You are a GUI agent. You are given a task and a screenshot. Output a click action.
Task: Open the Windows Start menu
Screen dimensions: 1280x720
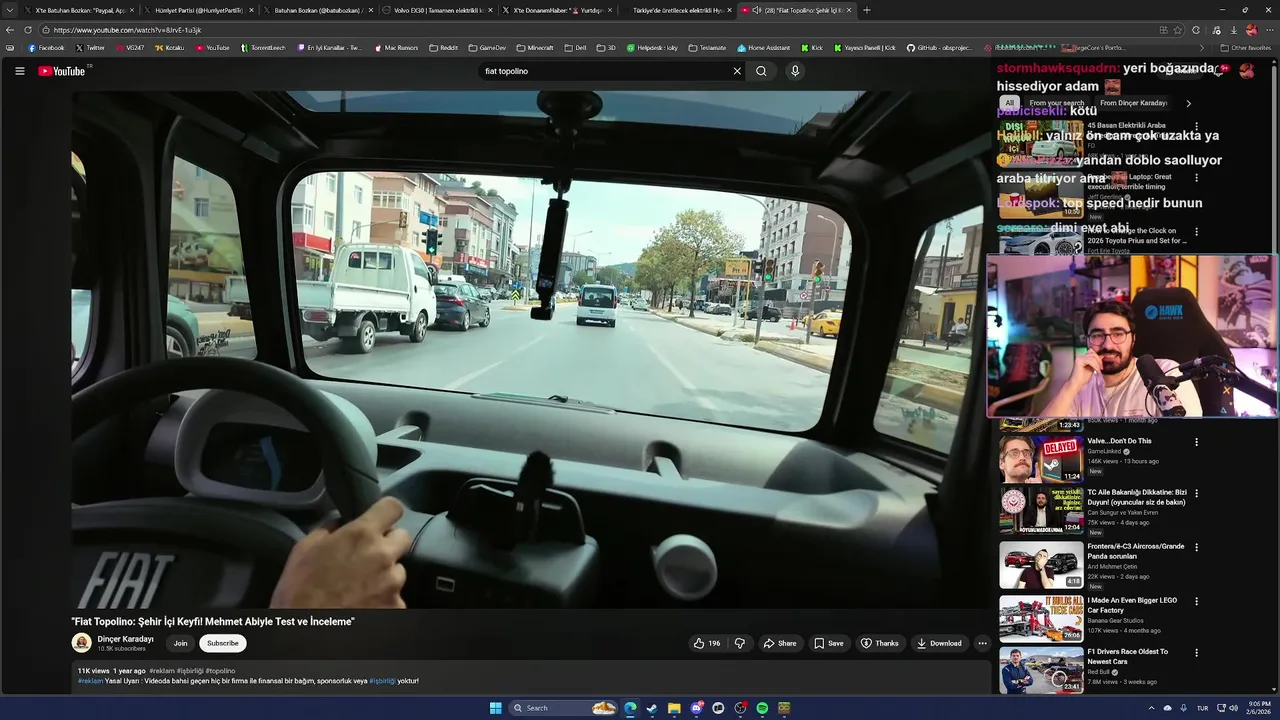(x=495, y=708)
